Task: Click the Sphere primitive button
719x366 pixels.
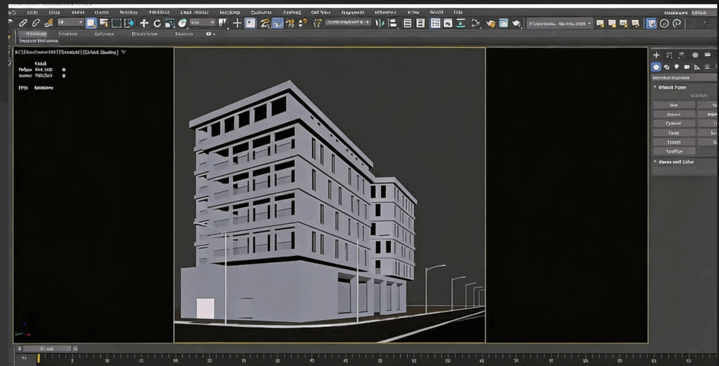Action: pos(674,114)
